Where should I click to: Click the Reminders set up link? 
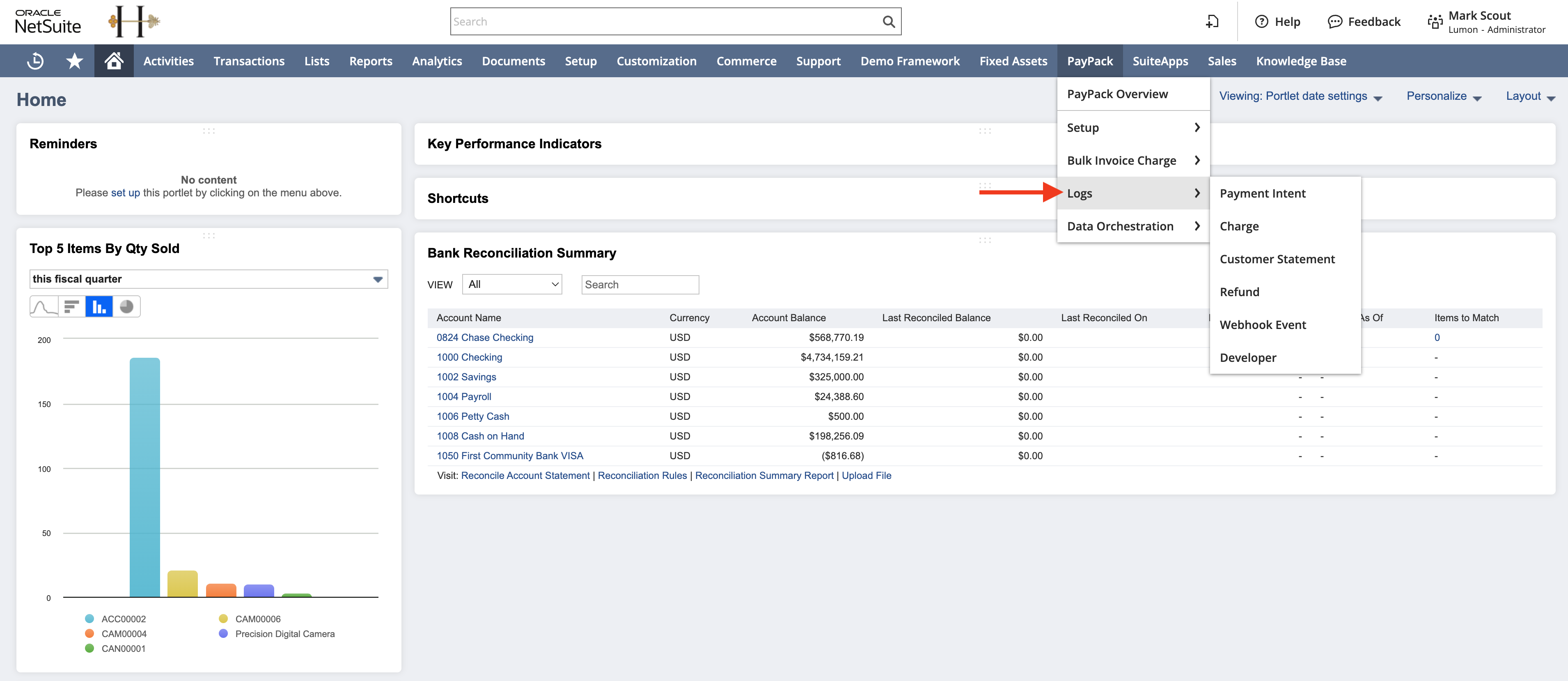(x=125, y=193)
